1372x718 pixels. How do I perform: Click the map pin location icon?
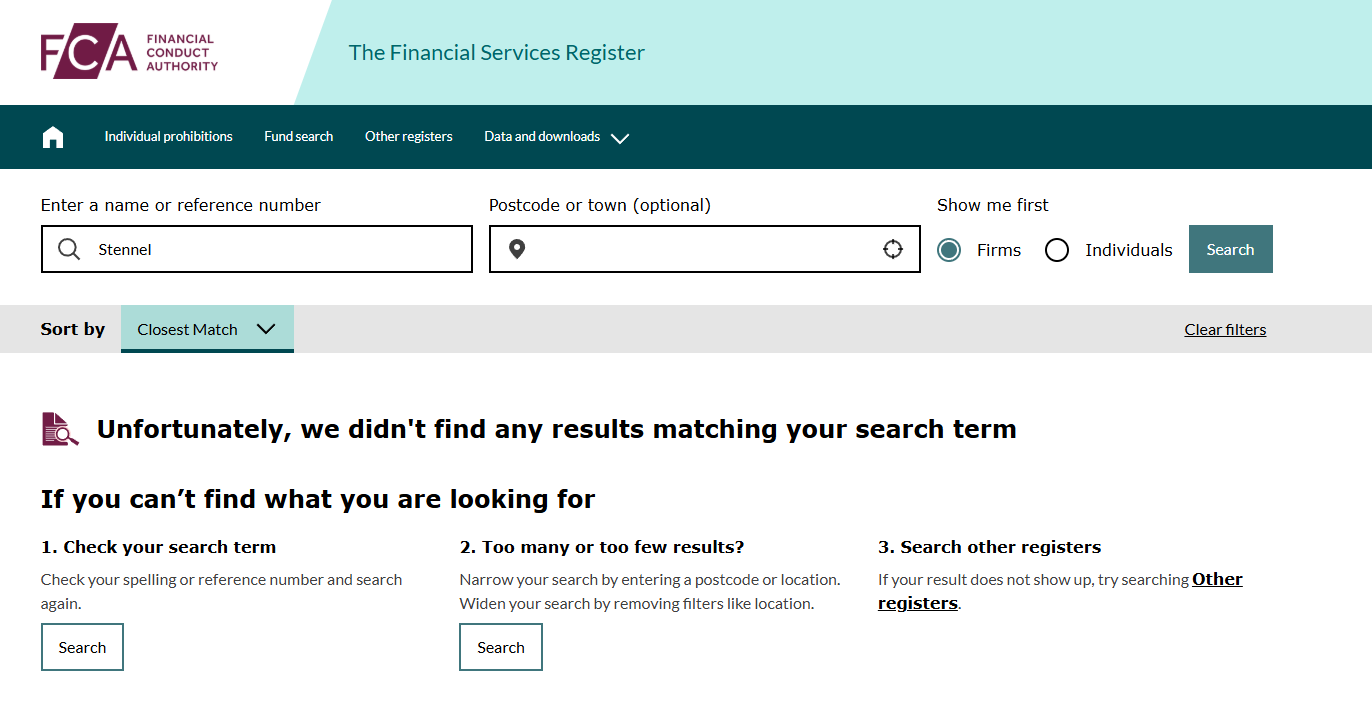coord(517,249)
